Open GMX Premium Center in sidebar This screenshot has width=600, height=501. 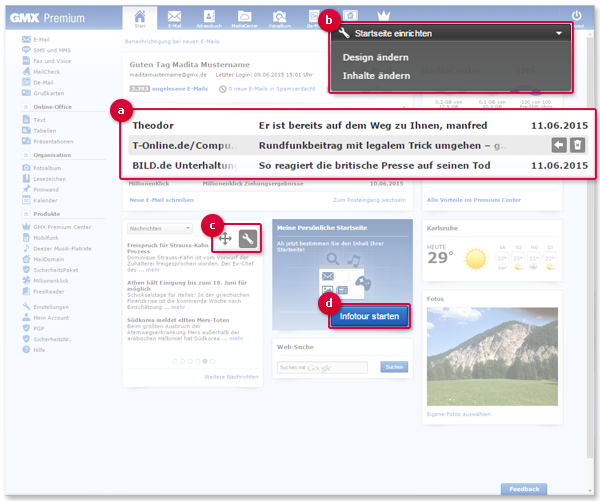coord(57,227)
